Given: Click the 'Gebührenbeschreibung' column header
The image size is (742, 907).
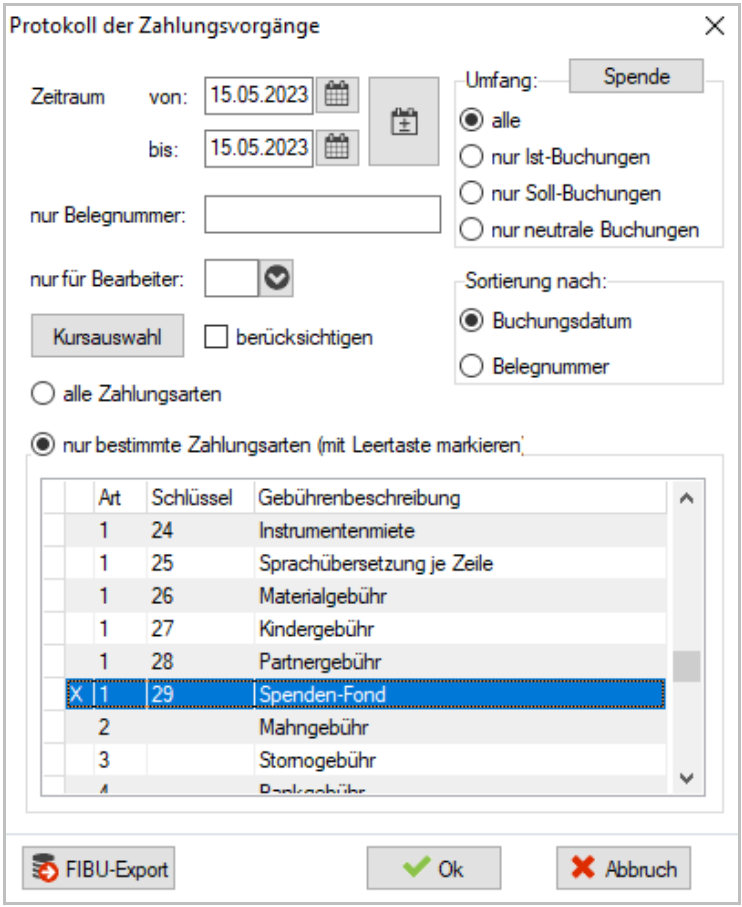Looking at the screenshot, I should (x=460, y=497).
